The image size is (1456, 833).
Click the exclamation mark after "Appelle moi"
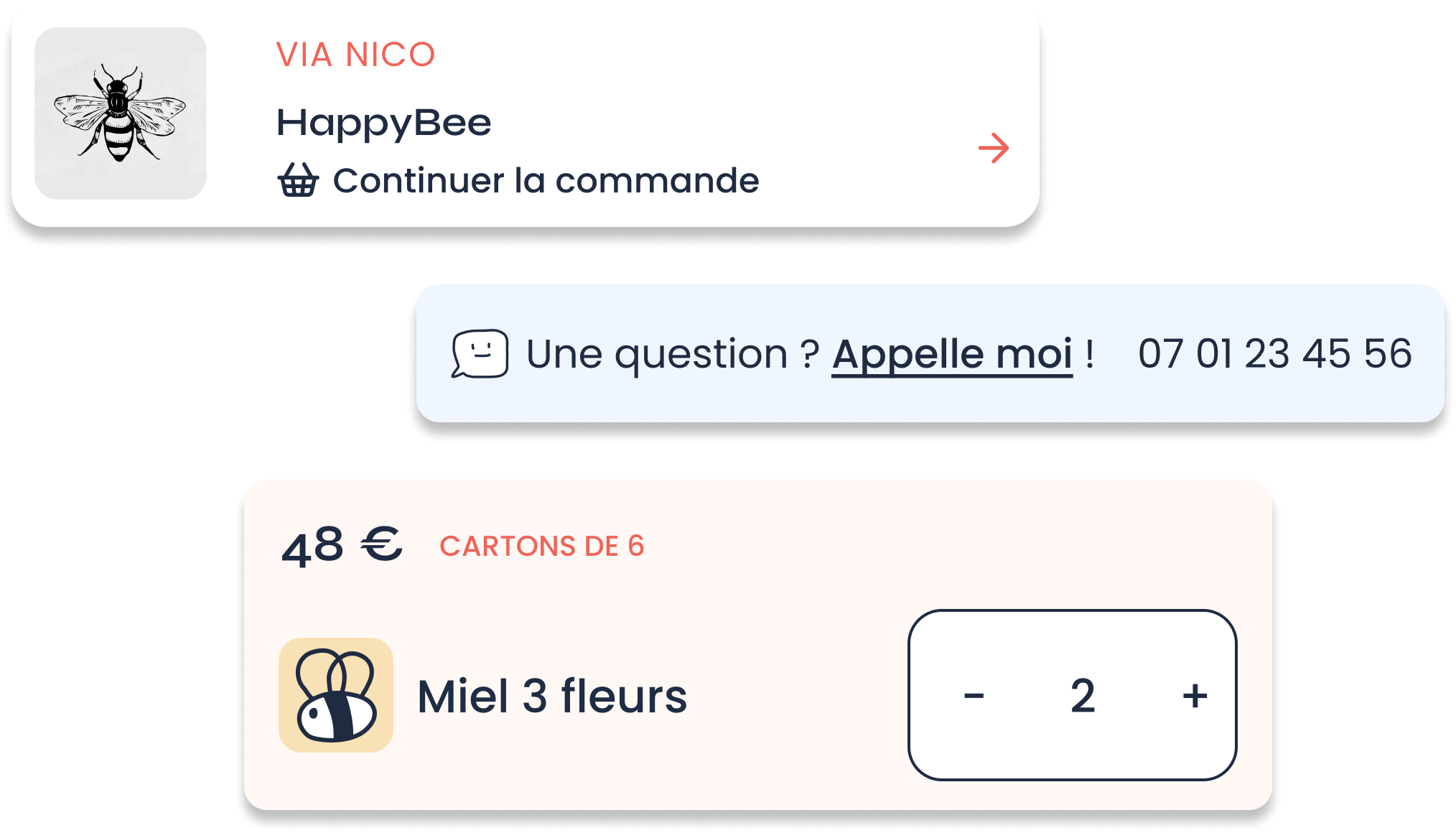click(x=1090, y=353)
